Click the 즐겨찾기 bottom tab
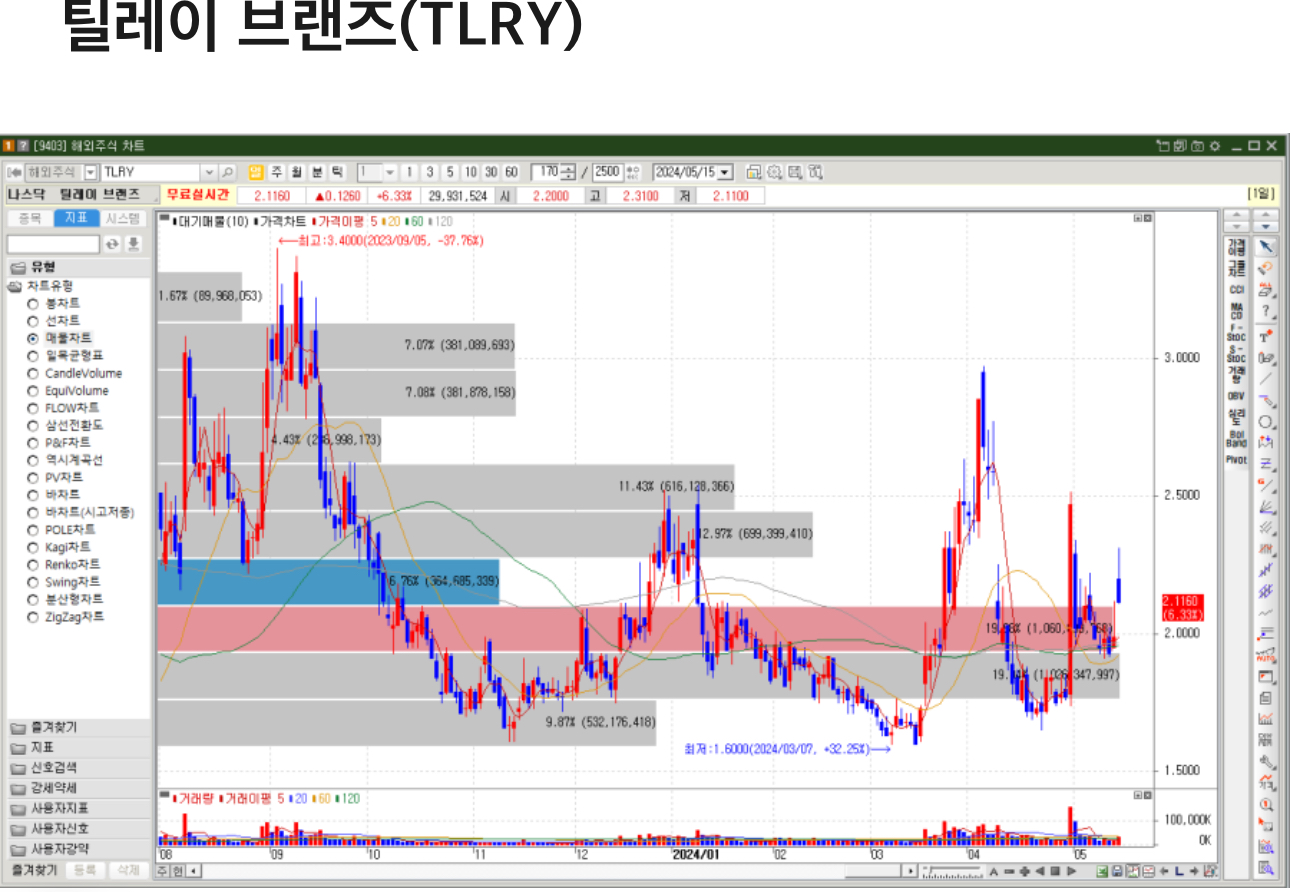 34,871
